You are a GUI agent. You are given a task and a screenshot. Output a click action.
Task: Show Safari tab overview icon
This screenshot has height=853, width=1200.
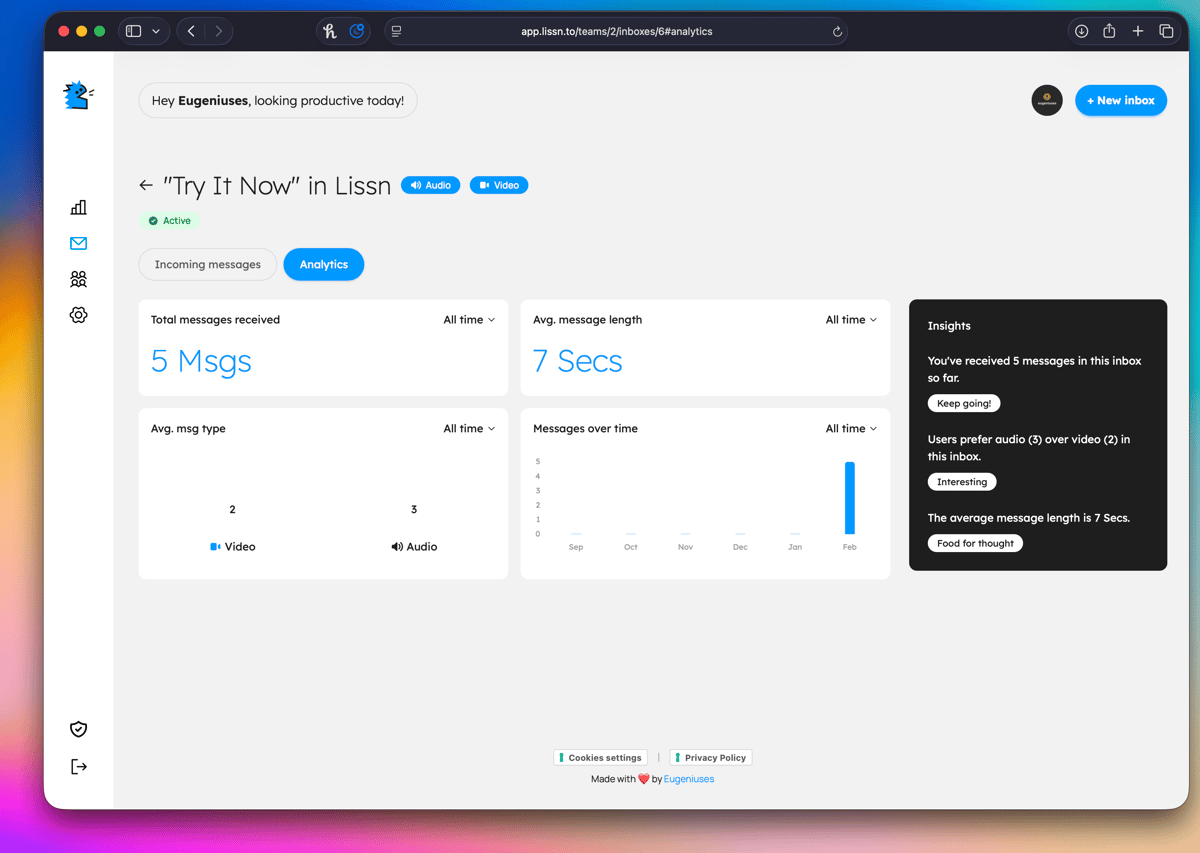click(1166, 31)
